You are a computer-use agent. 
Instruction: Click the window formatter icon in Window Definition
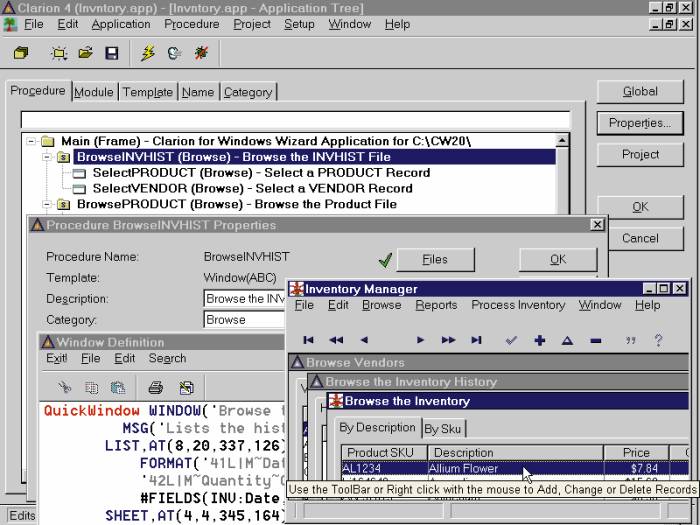click(186, 388)
